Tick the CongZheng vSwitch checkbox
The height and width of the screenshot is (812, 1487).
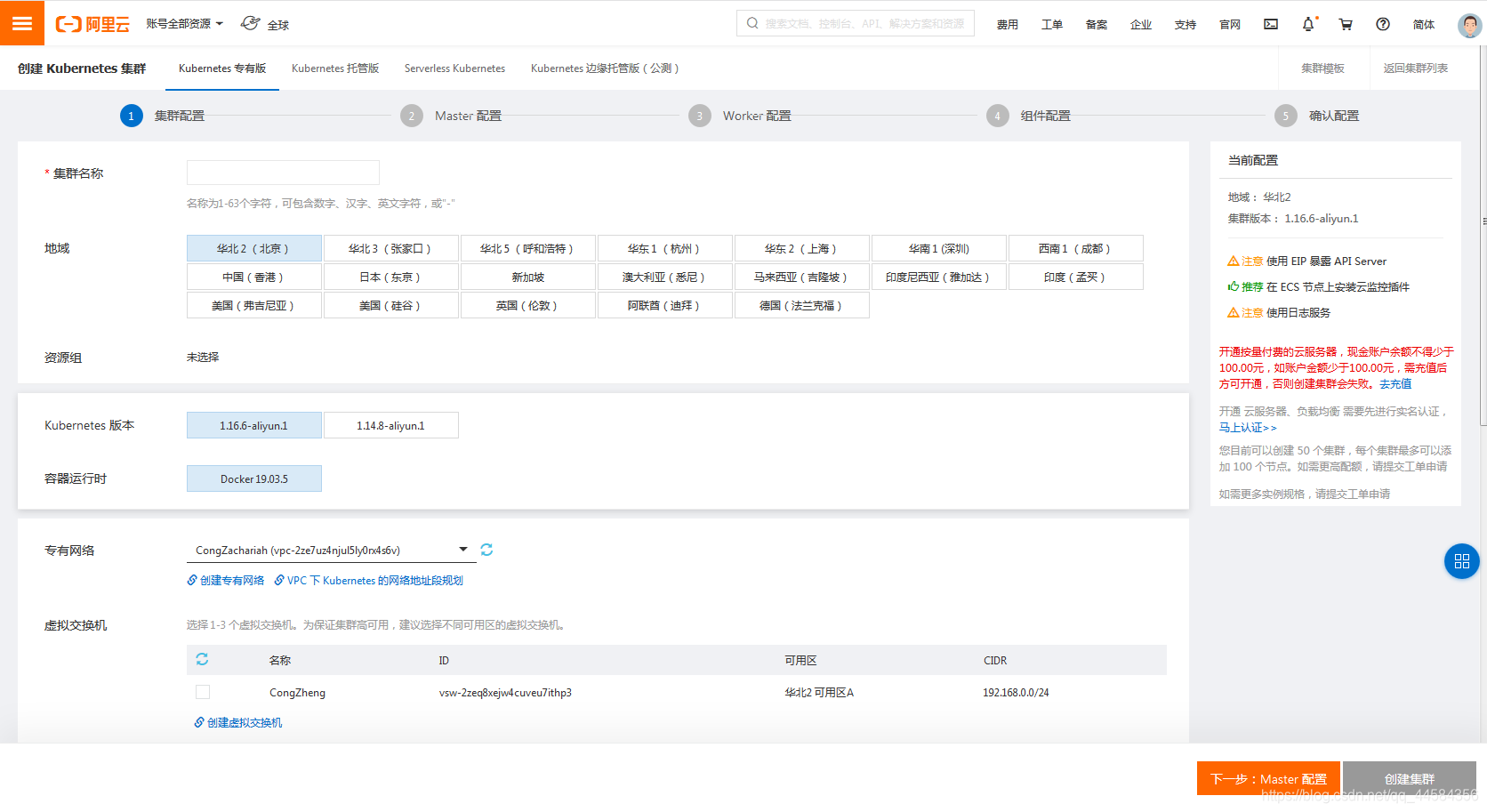click(x=203, y=692)
